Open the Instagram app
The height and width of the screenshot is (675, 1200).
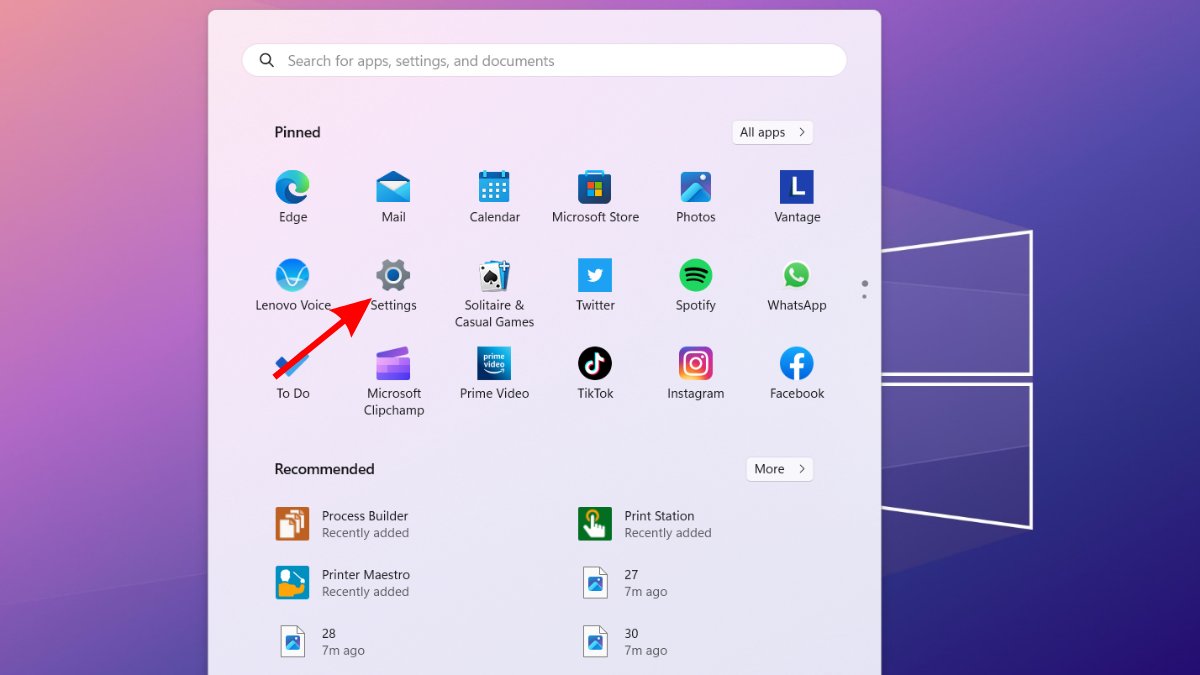(696, 373)
